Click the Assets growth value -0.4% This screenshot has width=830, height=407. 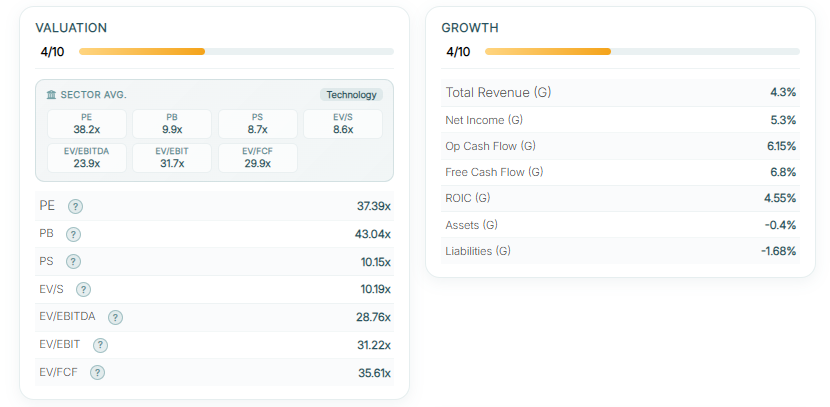tap(780, 225)
